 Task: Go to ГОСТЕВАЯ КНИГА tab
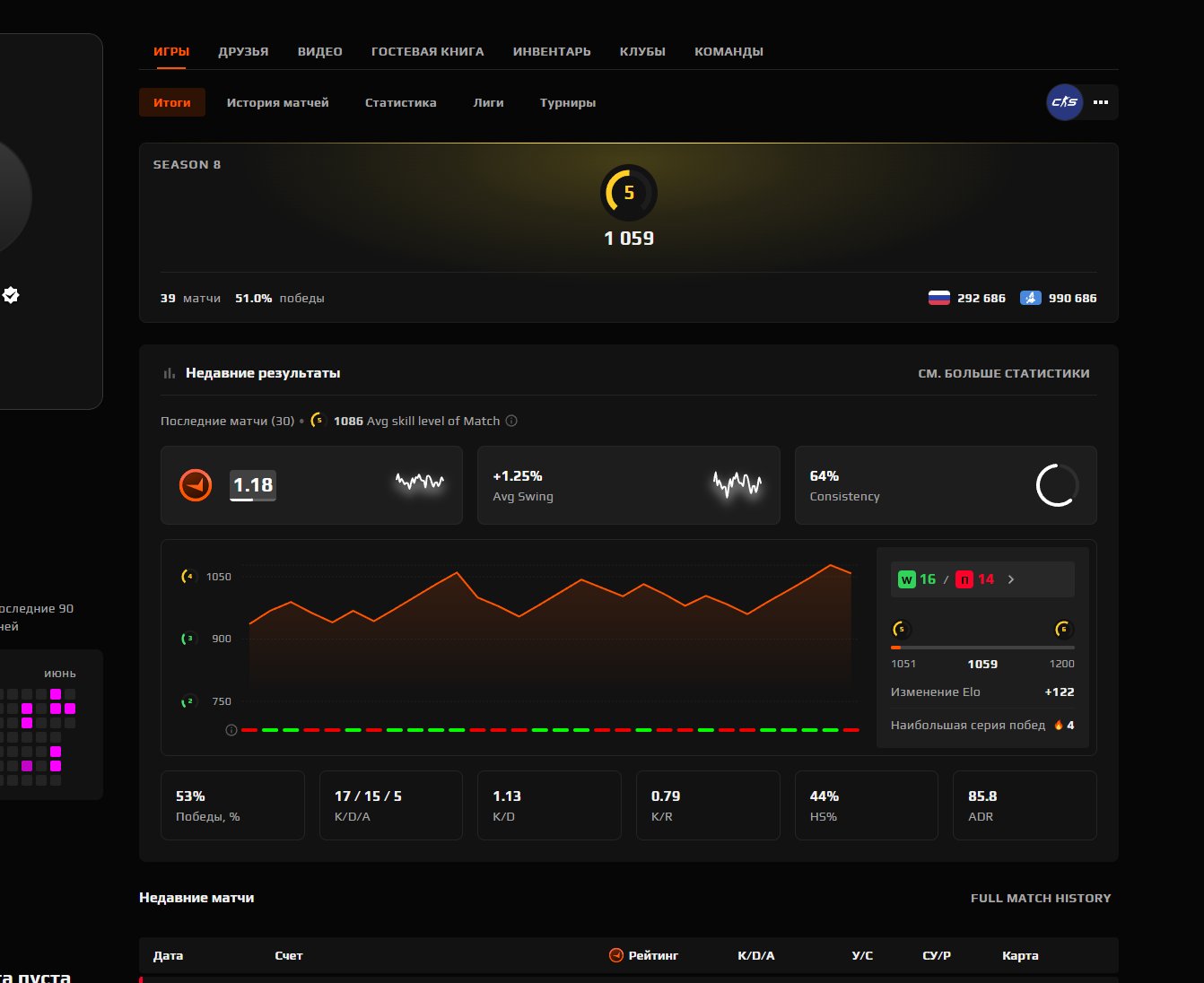point(428,51)
